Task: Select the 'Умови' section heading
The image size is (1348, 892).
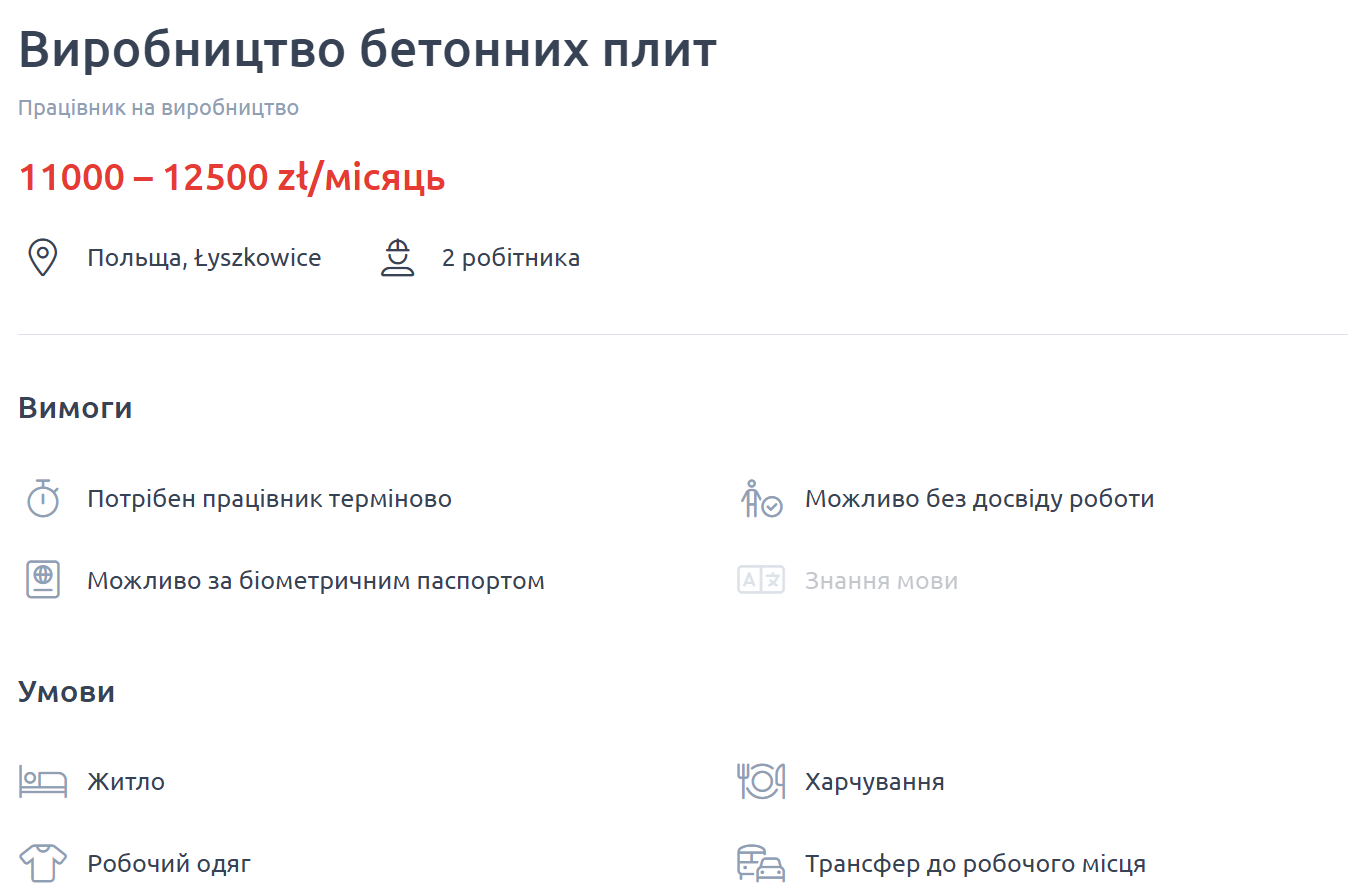Action: 66,690
